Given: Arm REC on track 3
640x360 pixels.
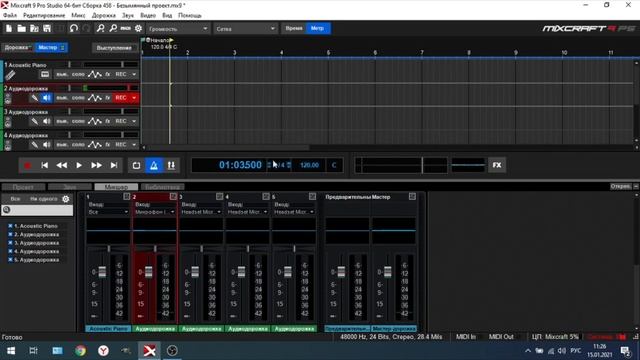Looking at the screenshot, I should tap(121, 121).
